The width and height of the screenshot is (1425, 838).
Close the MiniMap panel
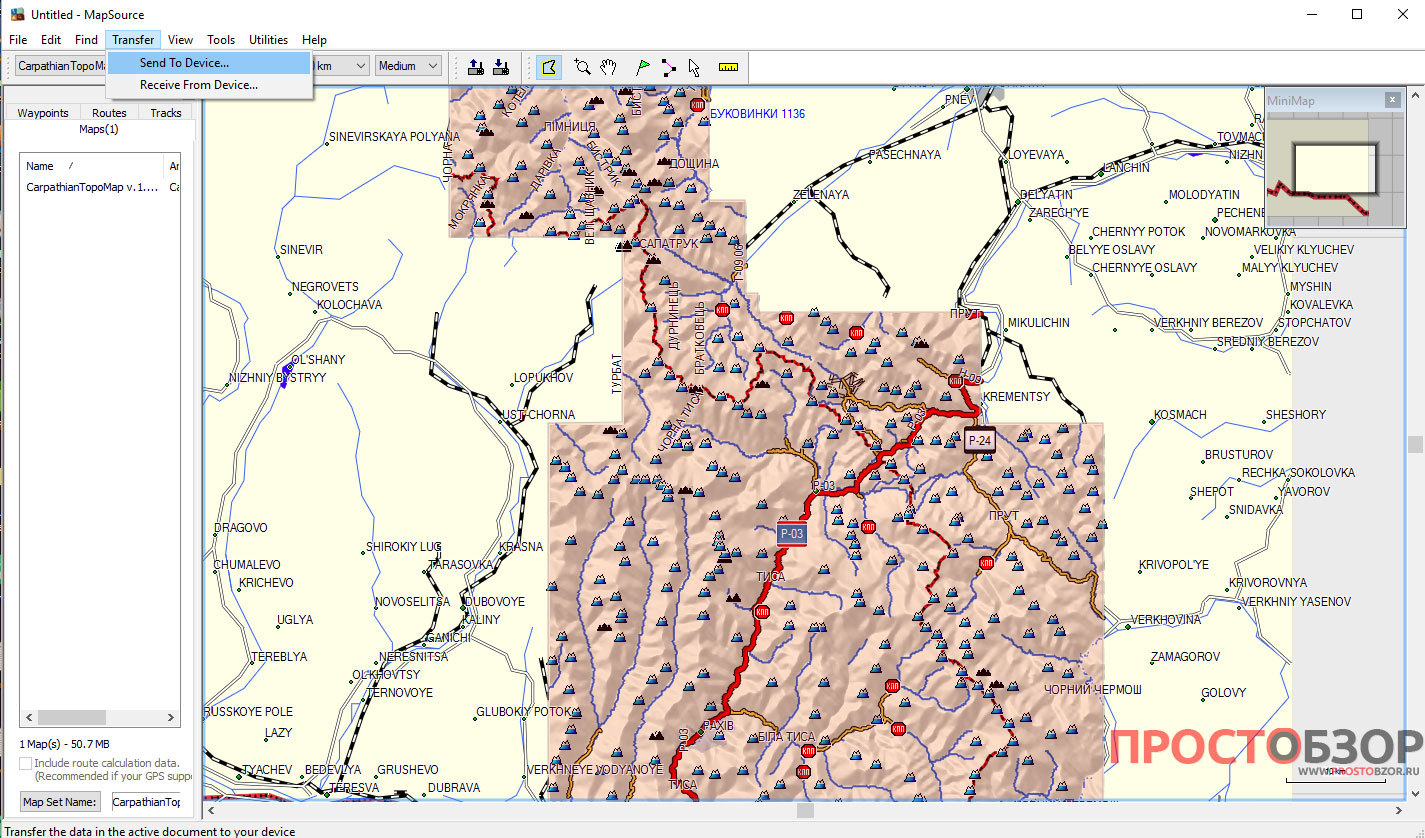pos(1392,100)
